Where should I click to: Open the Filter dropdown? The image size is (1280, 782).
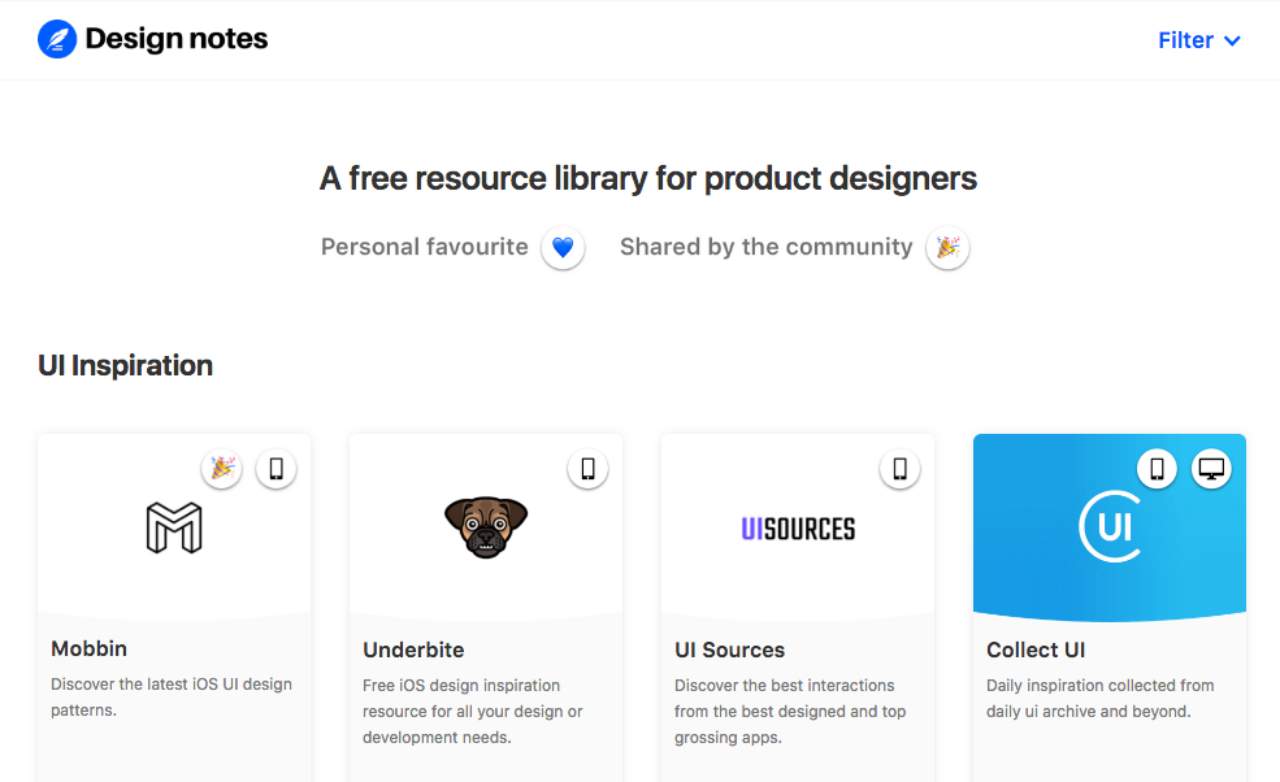(1199, 40)
